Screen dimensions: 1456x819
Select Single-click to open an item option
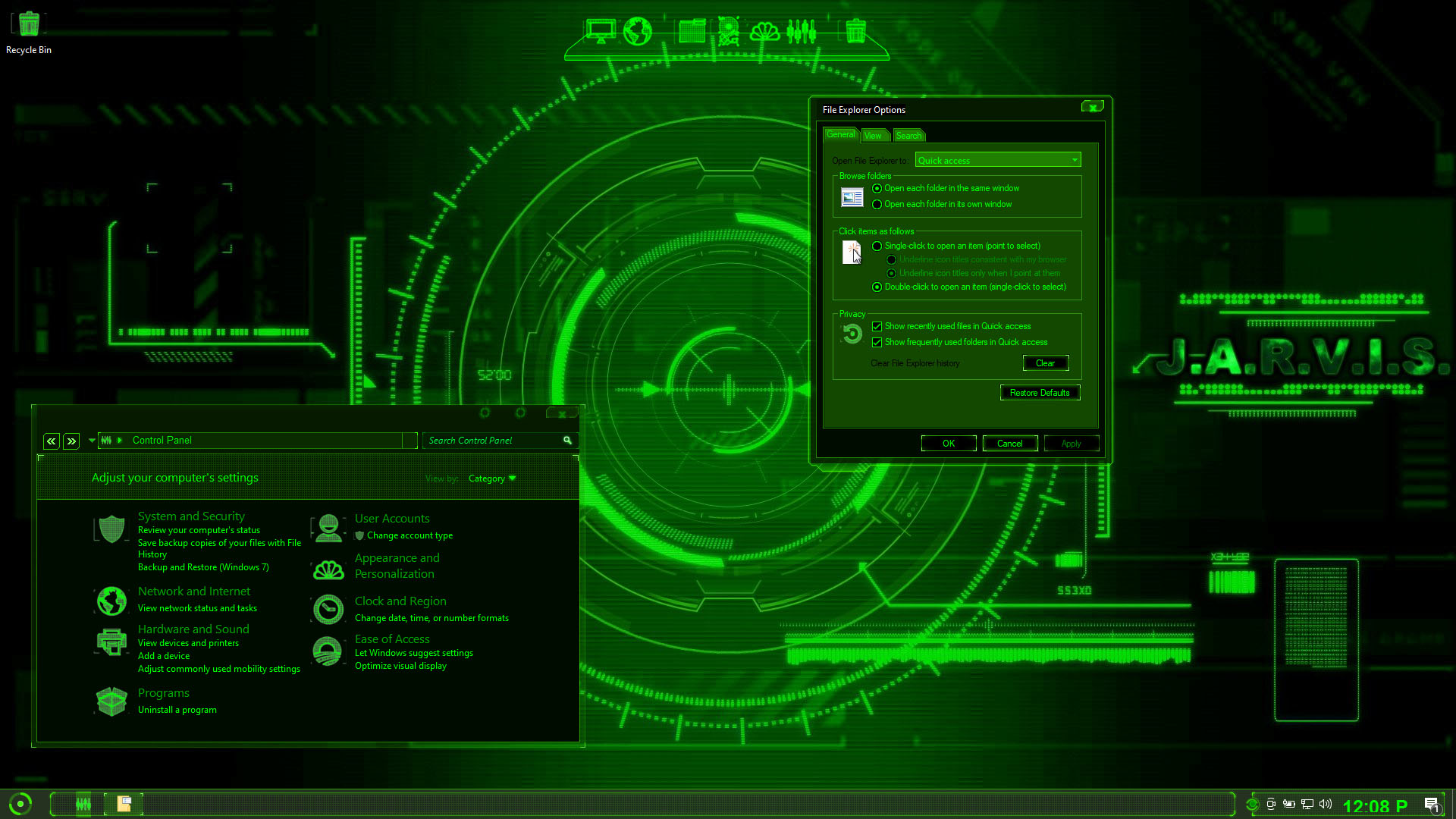[877, 246]
